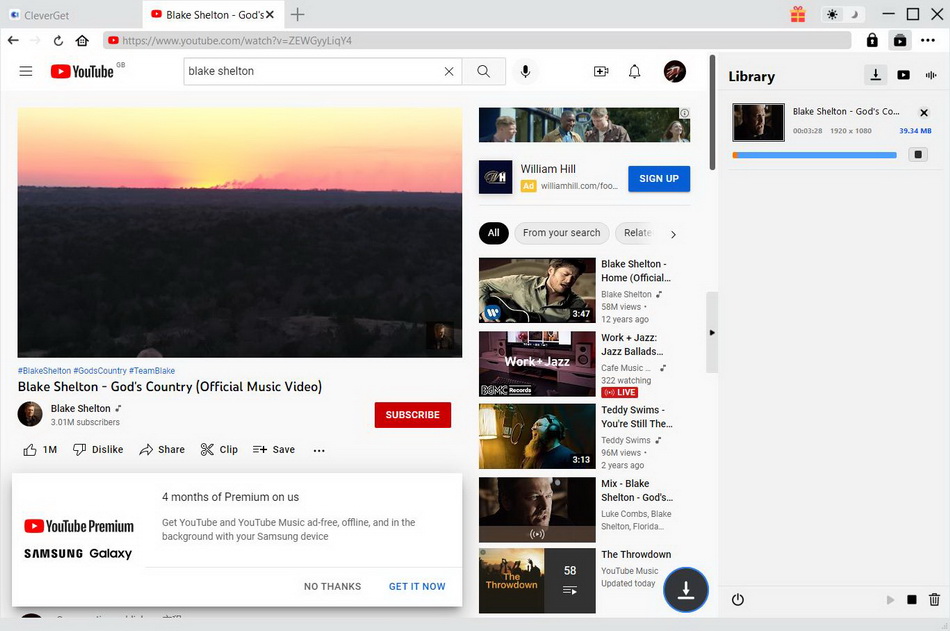Click the Dislike button
950x631 pixels.
(98, 450)
